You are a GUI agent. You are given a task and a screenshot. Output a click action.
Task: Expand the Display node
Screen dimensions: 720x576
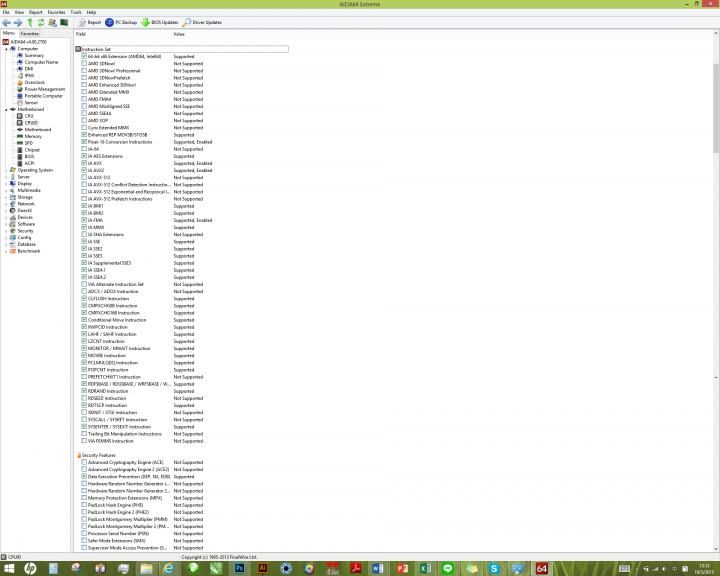pos(6,183)
